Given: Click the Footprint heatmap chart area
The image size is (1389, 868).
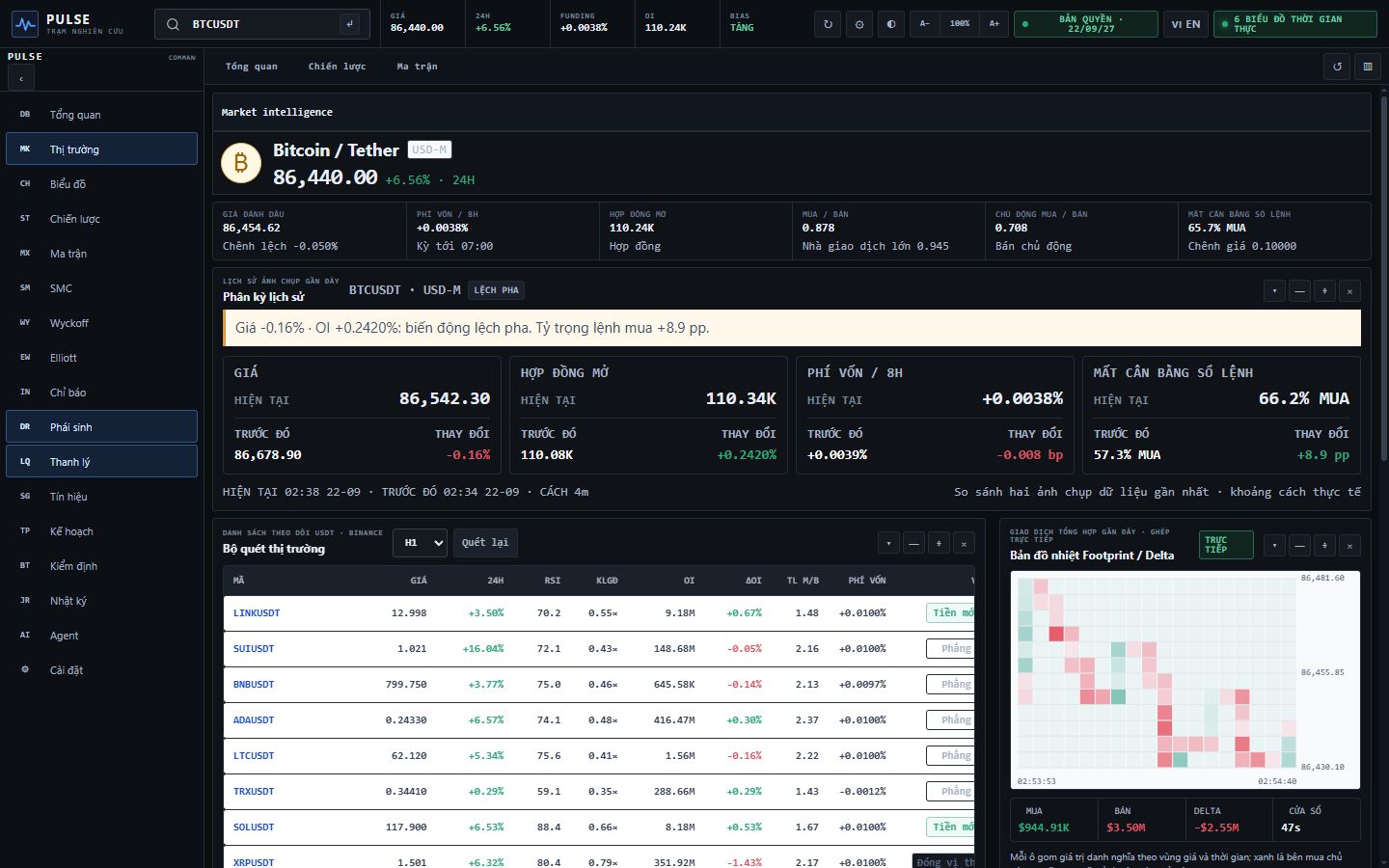Looking at the screenshot, I should point(1185,680).
